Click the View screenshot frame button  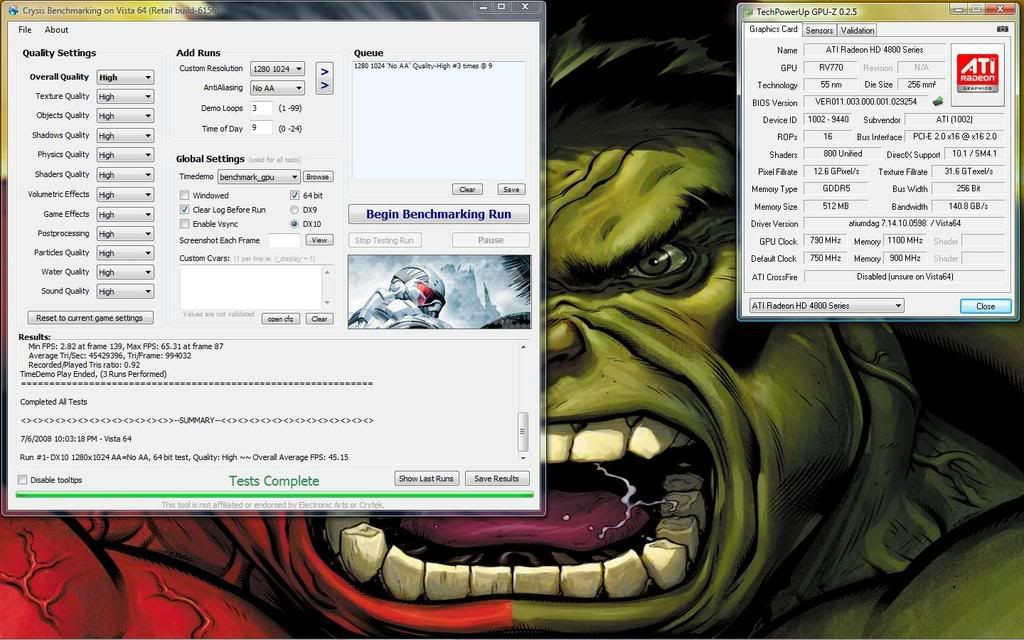319,240
